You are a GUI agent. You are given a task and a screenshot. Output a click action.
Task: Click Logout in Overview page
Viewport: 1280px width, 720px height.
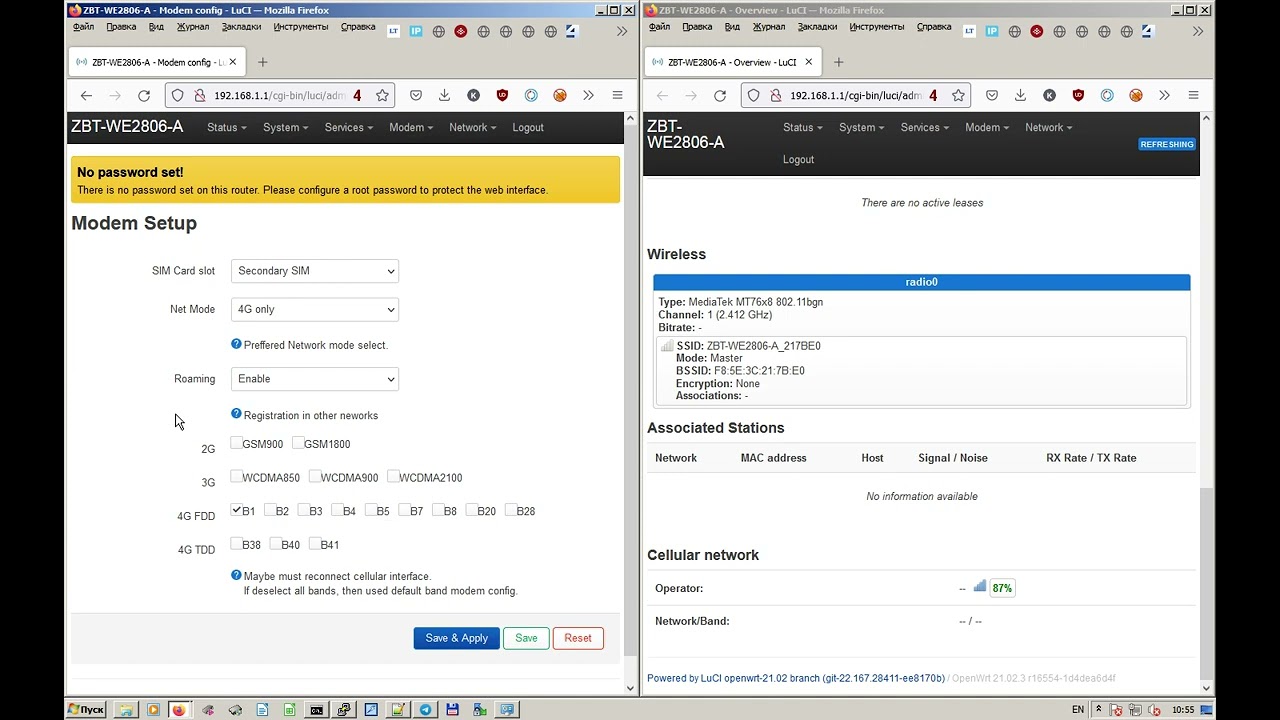tap(798, 159)
